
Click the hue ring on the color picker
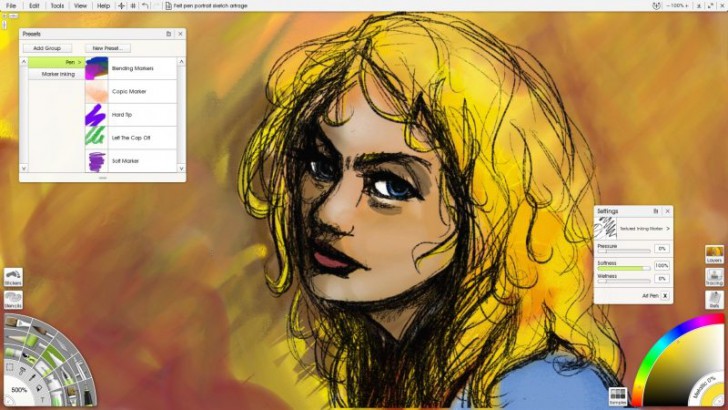click(657, 347)
